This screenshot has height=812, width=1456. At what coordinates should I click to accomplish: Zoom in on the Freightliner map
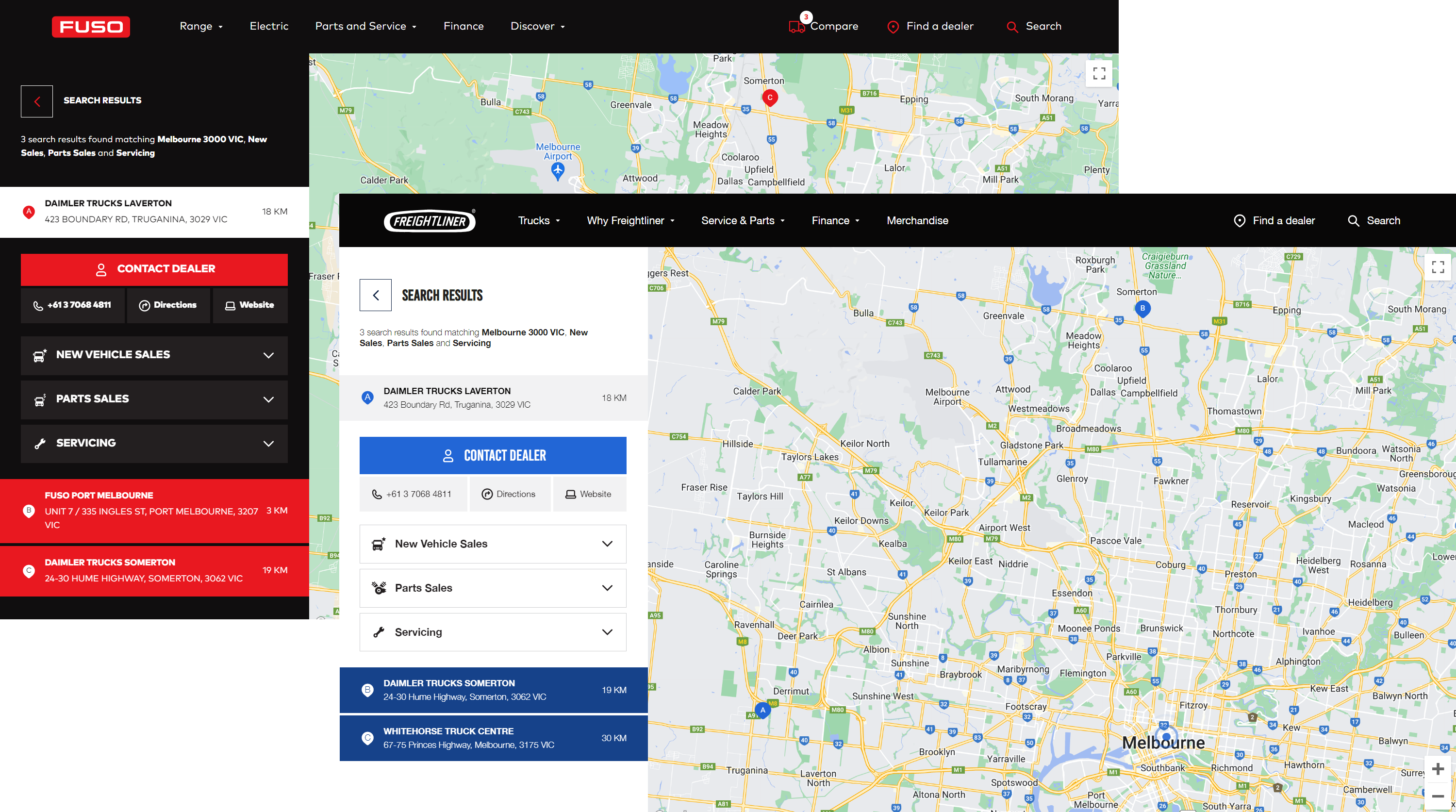(1438, 768)
